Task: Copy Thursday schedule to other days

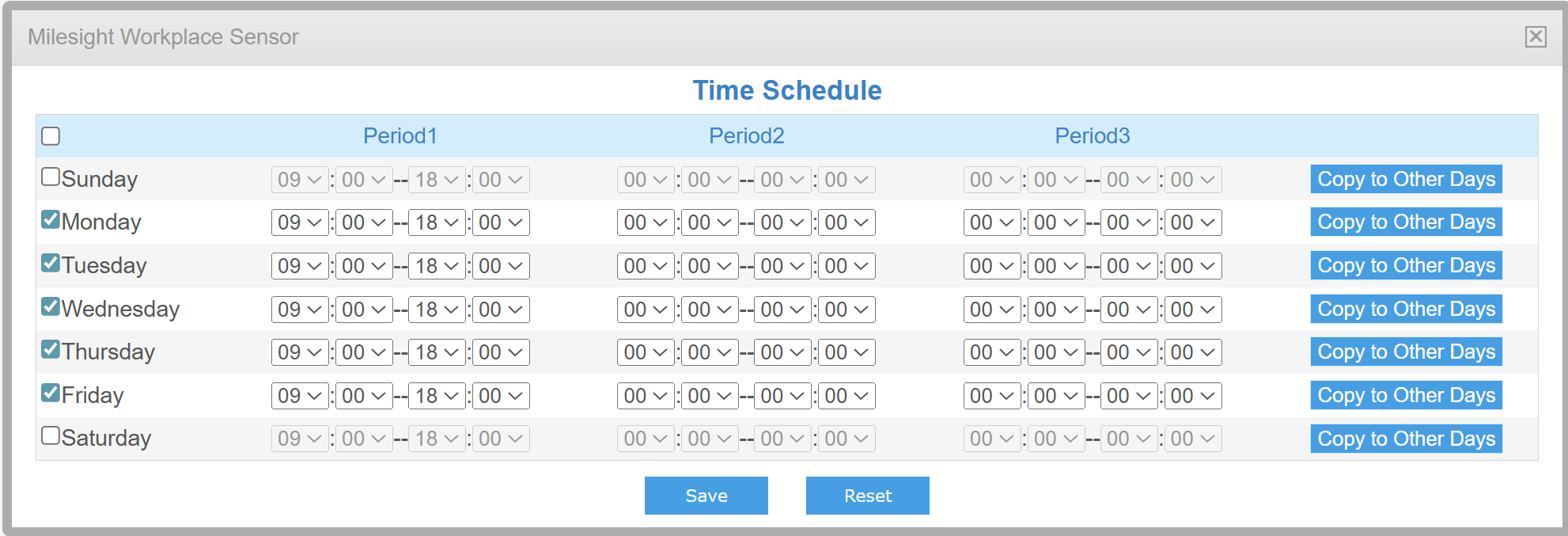Action: pos(1405,352)
